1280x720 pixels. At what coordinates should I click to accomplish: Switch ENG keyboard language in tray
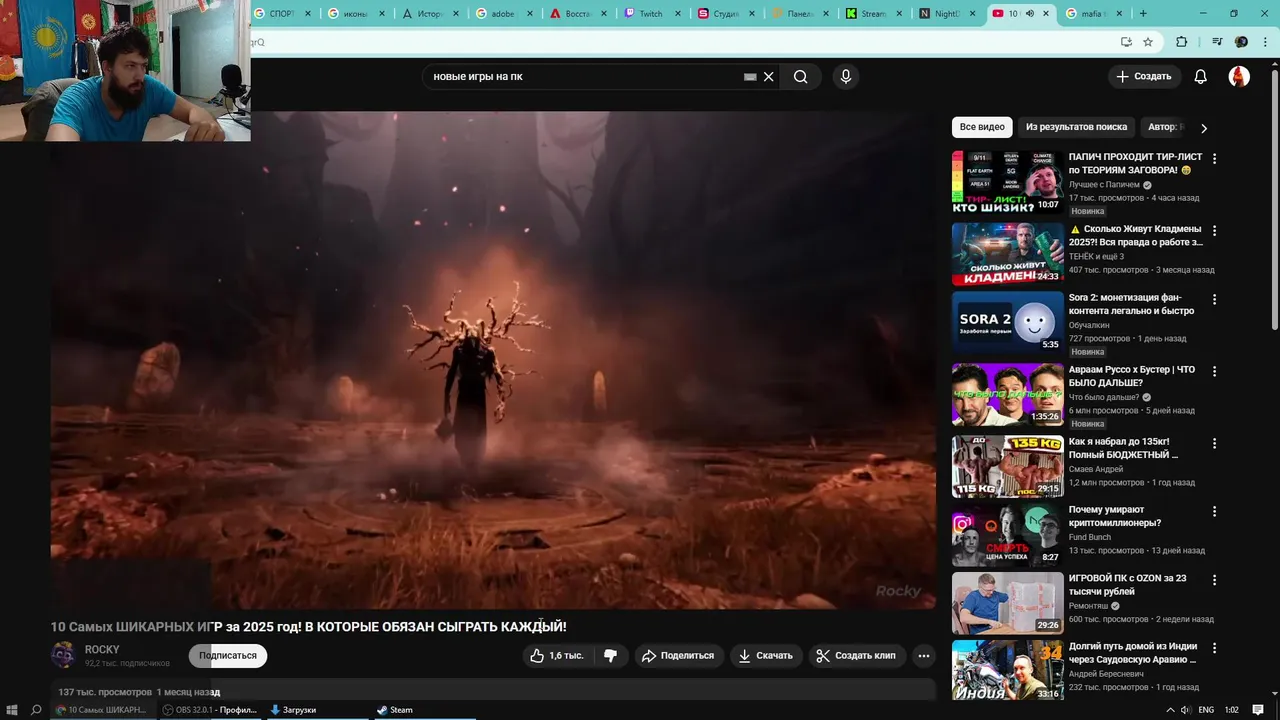(1207, 710)
